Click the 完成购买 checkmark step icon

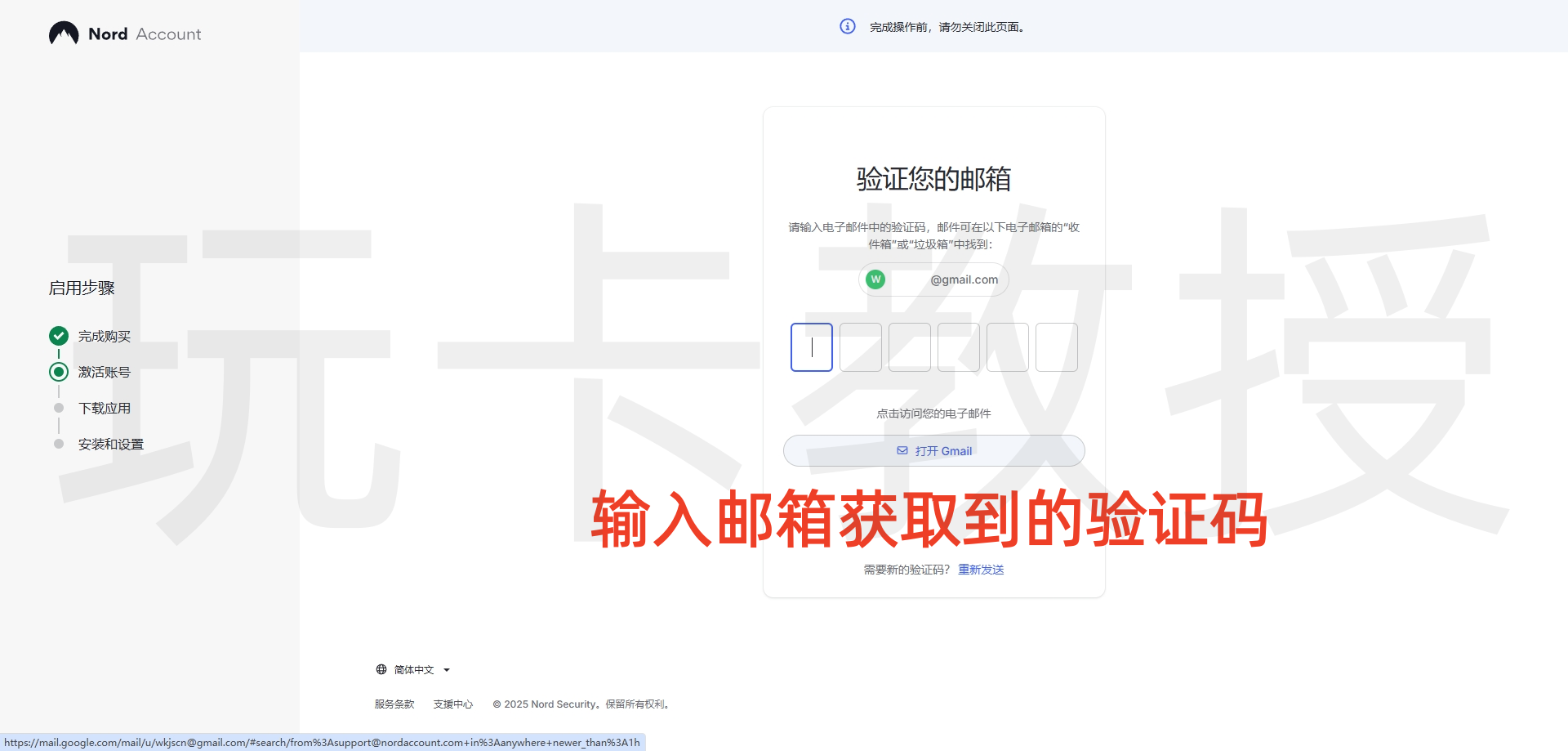[x=57, y=335]
